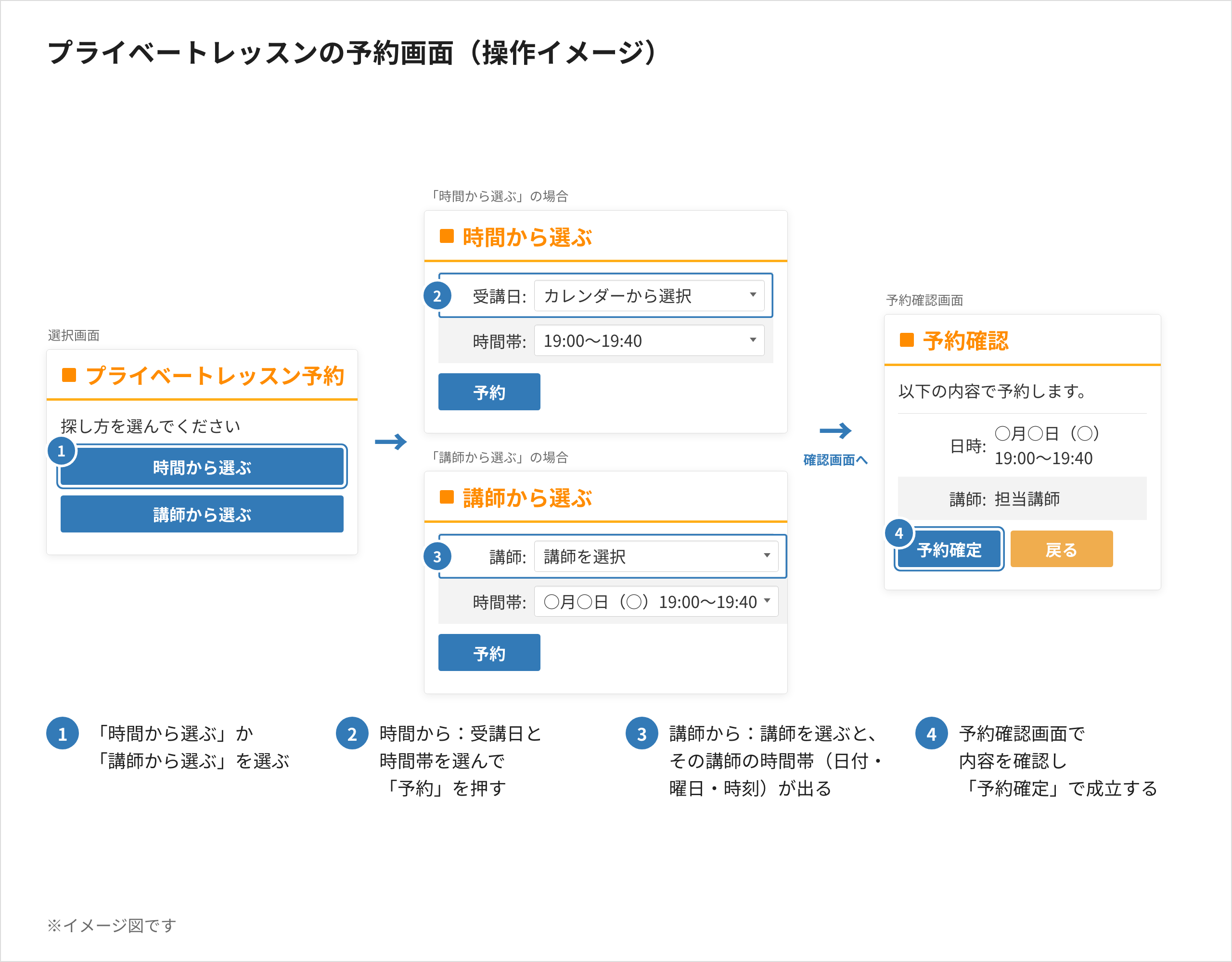Click the 講師から選ぶ orange panel heading
This screenshot has width=1232, height=962.
[x=527, y=497]
